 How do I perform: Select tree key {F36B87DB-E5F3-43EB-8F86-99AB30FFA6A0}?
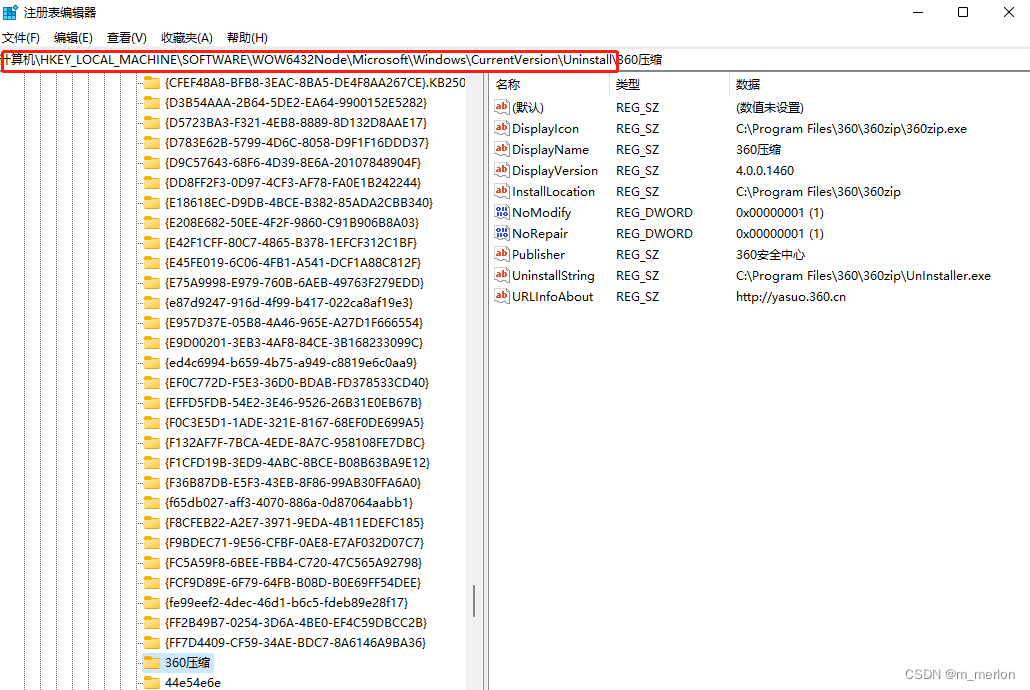point(292,482)
